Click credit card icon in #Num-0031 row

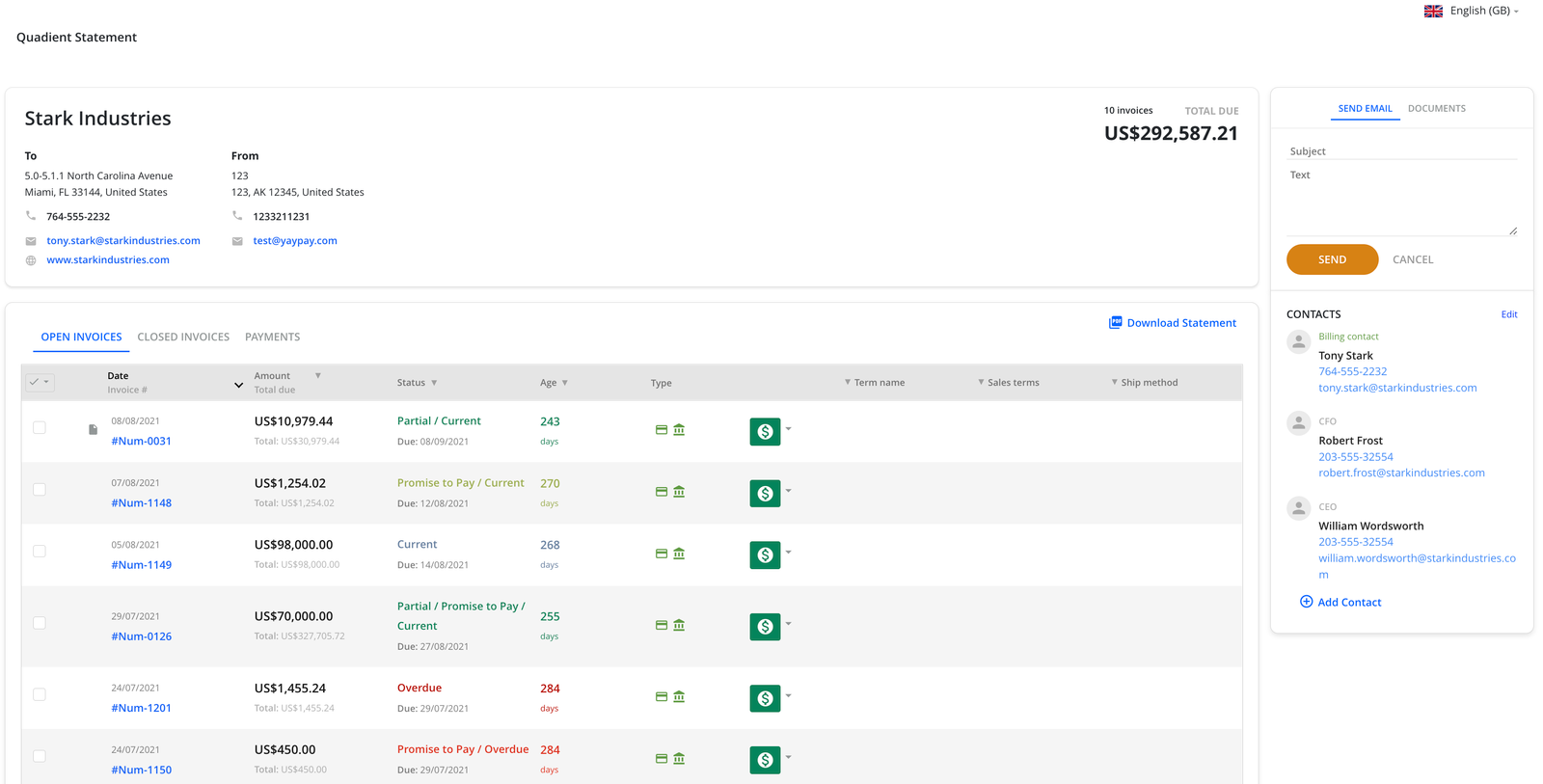662,430
